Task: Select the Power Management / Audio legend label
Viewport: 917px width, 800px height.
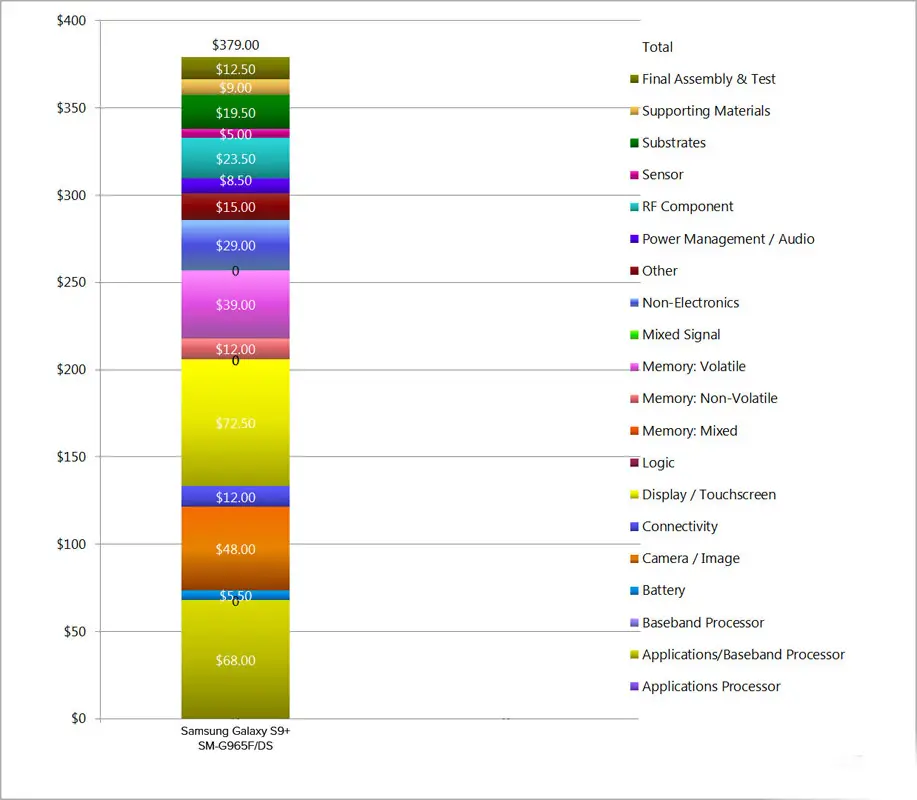Action: (728, 239)
